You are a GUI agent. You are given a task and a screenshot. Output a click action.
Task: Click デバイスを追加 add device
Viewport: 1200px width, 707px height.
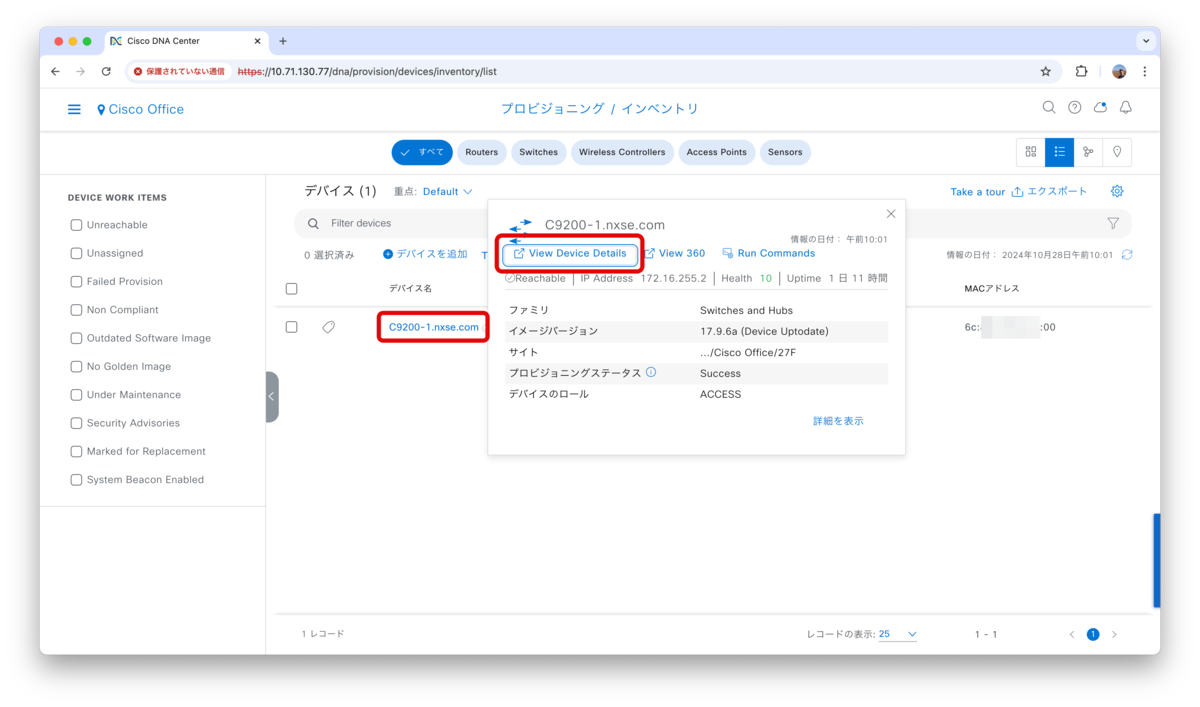[425, 255]
